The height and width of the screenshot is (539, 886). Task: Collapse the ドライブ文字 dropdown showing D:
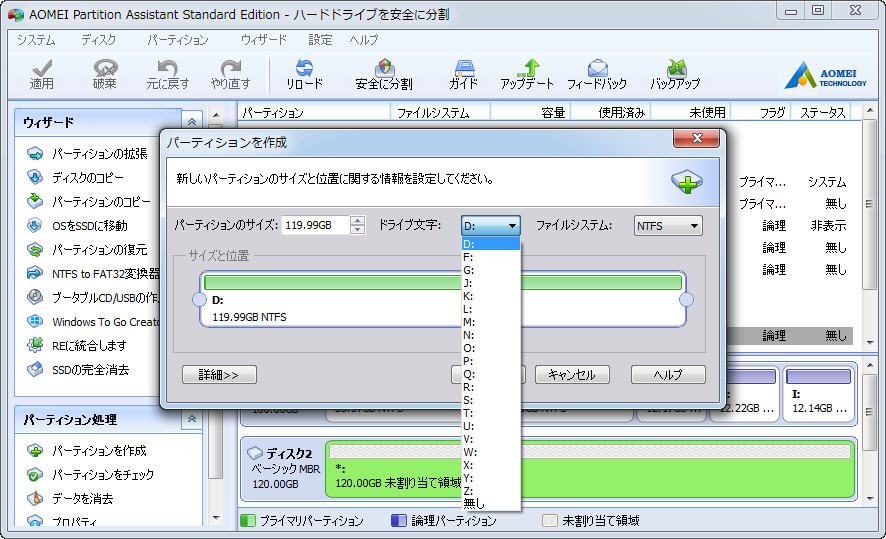(x=490, y=225)
